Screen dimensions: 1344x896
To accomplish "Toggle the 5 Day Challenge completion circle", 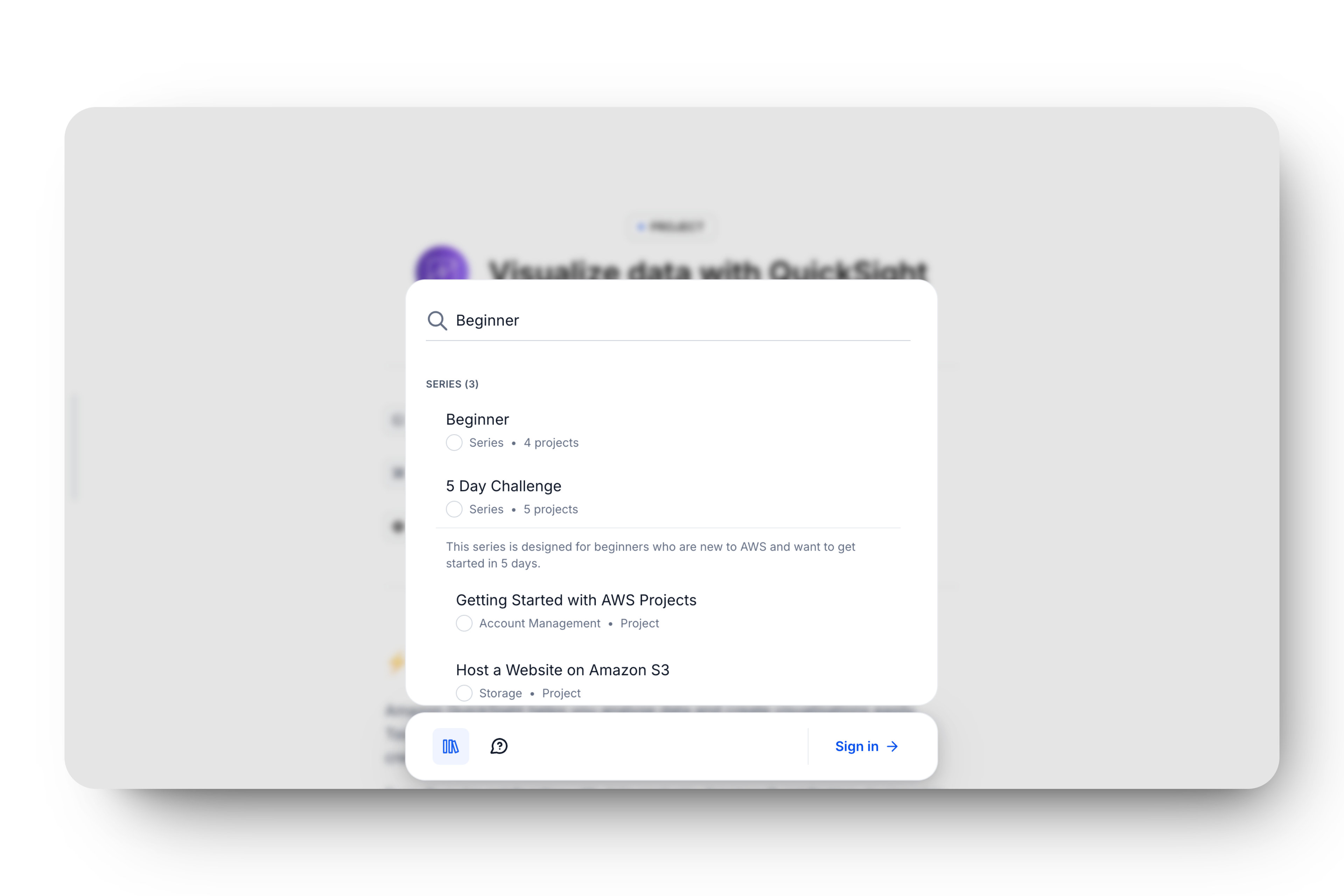I will pos(454,509).
